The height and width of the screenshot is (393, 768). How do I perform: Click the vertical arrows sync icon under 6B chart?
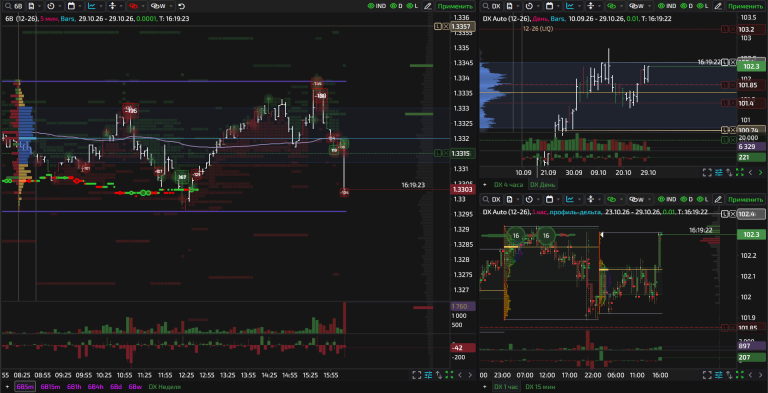tap(438, 375)
